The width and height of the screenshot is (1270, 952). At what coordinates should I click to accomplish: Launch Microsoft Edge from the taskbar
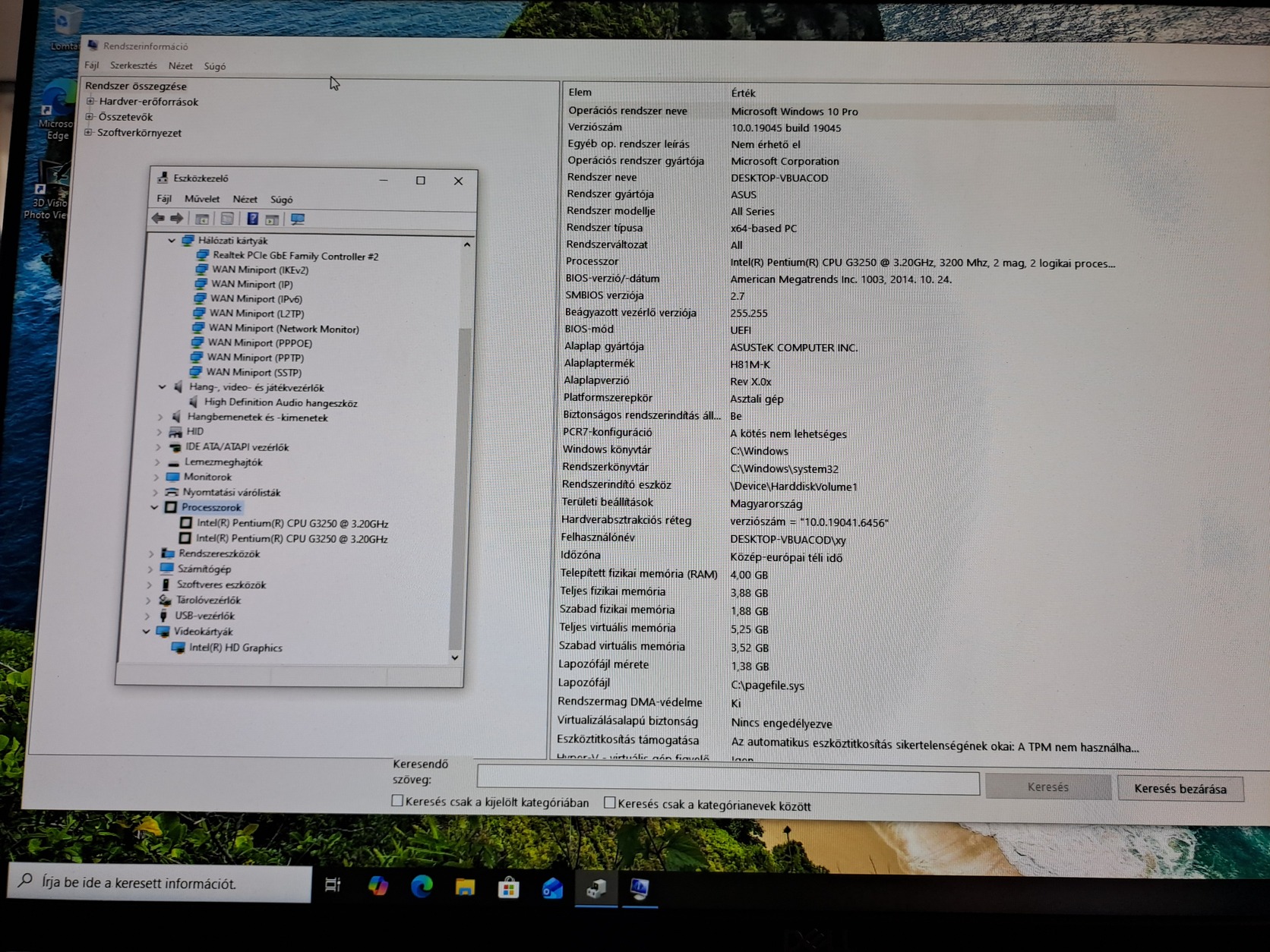coord(422,886)
